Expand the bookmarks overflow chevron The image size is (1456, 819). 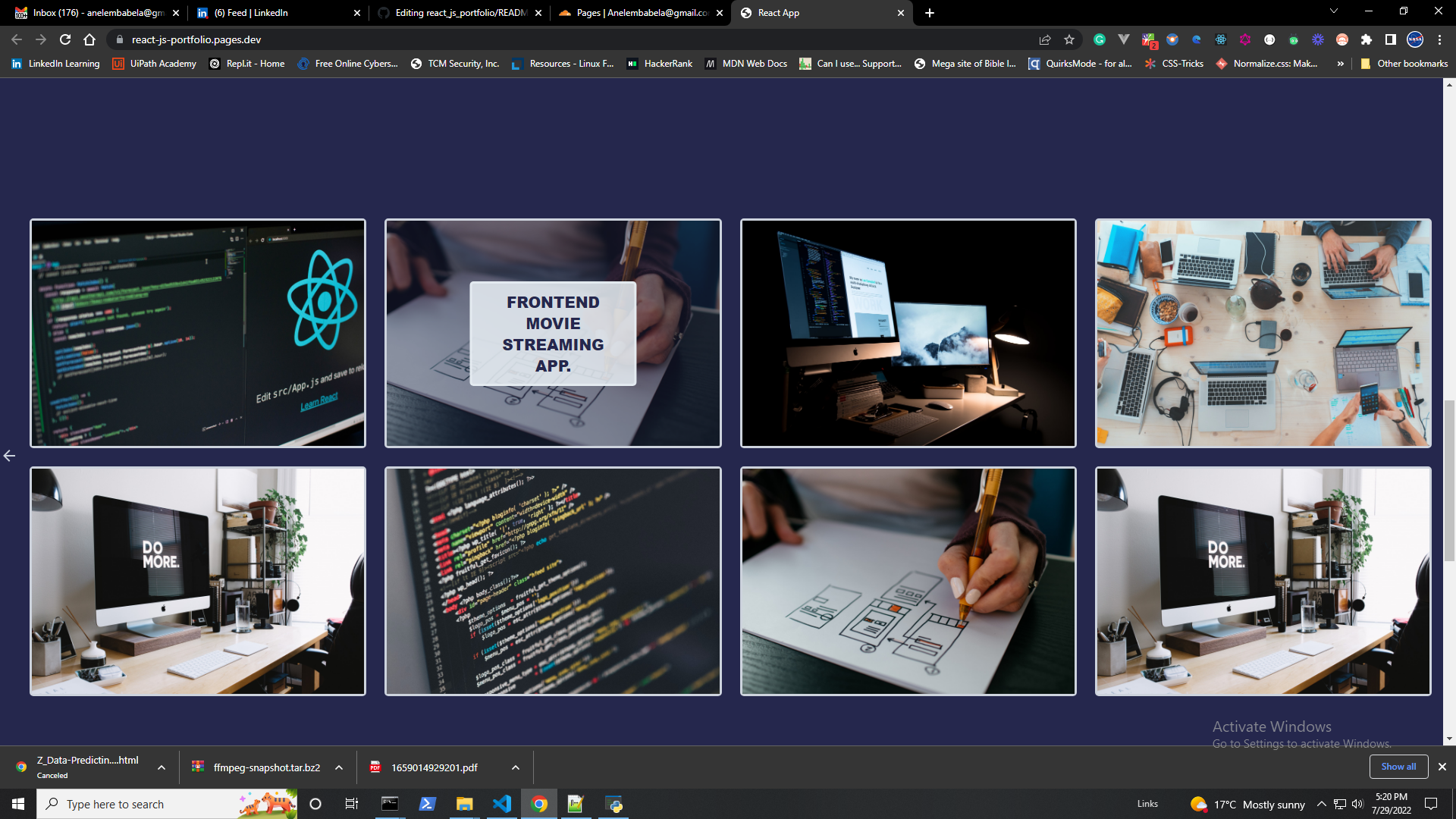coord(1341,64)
